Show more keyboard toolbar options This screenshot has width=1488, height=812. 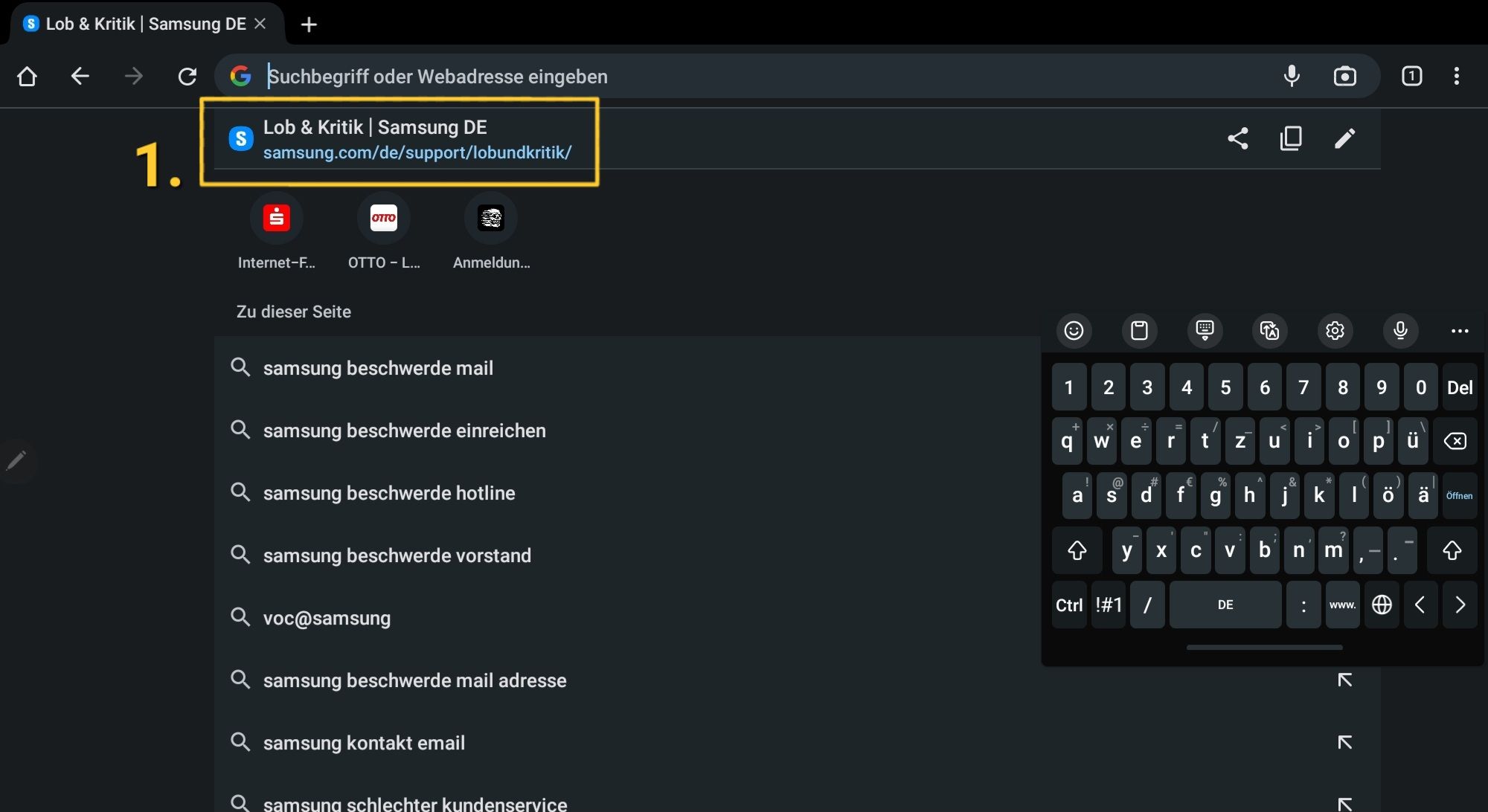(1460, 331)
